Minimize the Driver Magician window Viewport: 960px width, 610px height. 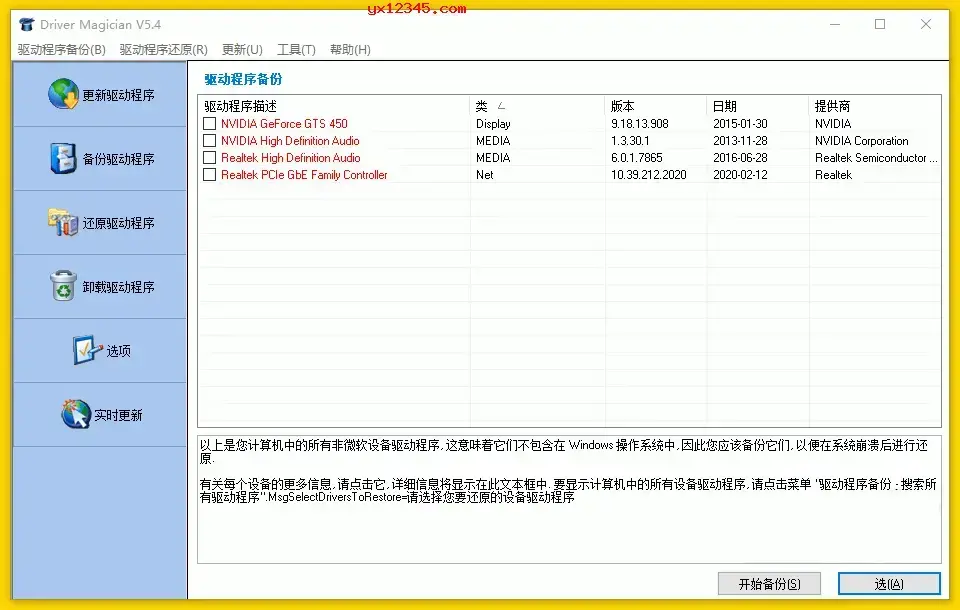pos(834,24)
